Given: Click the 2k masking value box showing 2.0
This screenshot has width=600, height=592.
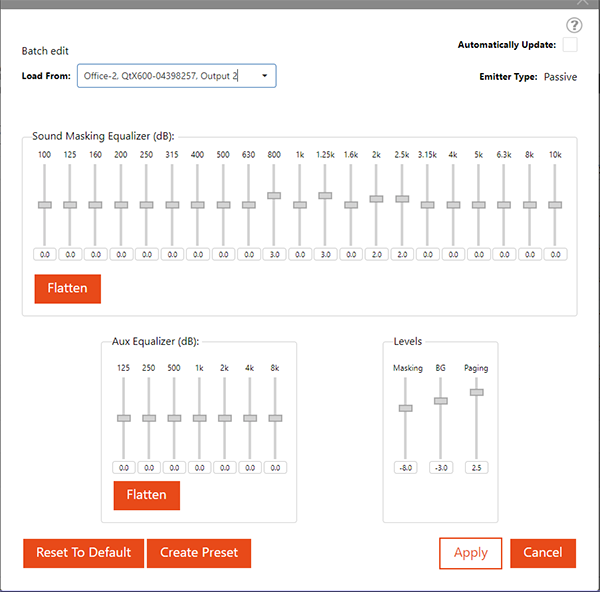Looking at the screenshot, I should pos(377,254).
